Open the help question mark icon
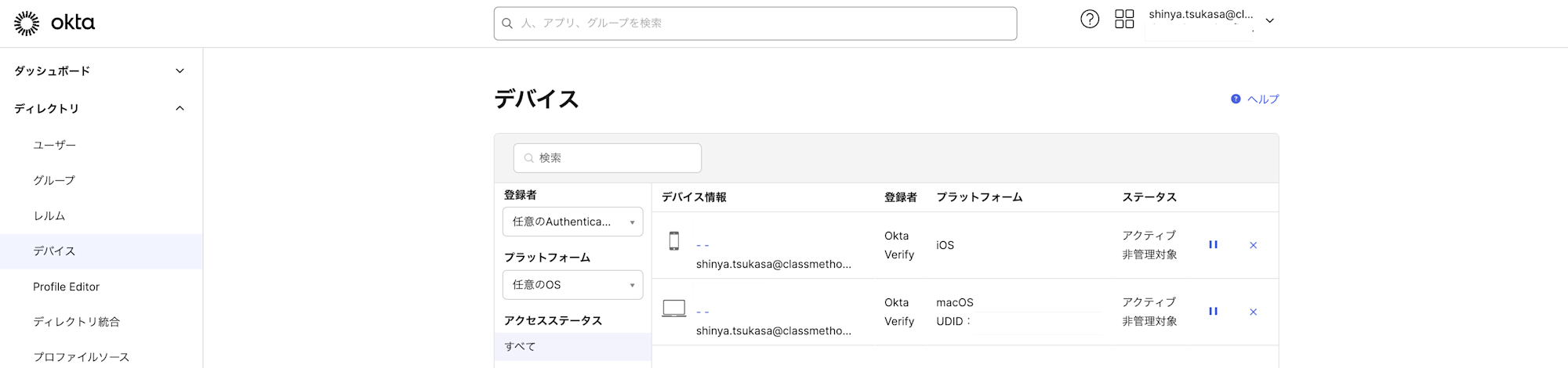The height and width of the screenshot is (368, 1568). [1090, 19]
